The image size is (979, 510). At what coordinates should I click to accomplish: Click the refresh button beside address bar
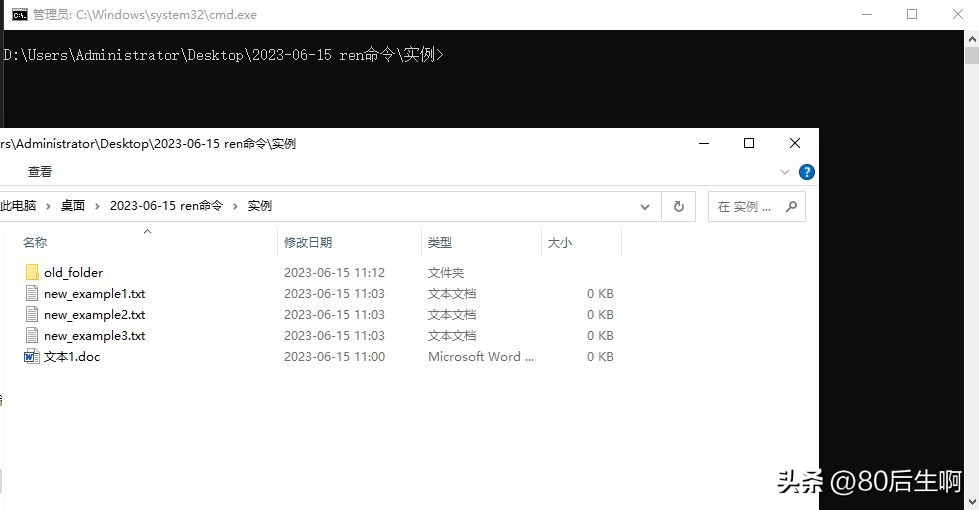pyautogui.click(x=679, y=207)
